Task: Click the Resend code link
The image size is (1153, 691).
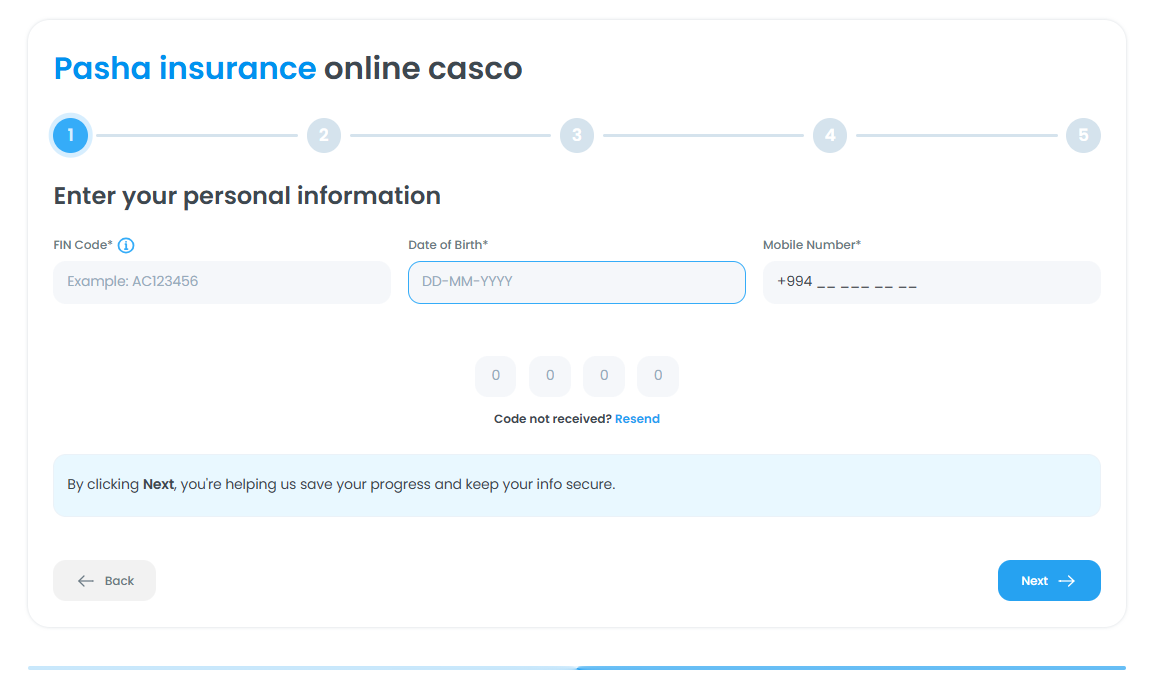Action: tap(637, 419)
